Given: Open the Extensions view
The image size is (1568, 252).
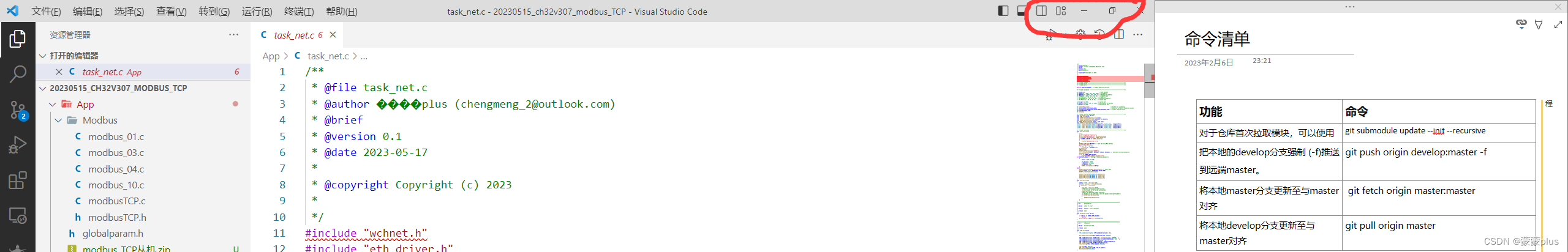Looking at the screenshot, I should pyautogui.click(x=18, y=180).
